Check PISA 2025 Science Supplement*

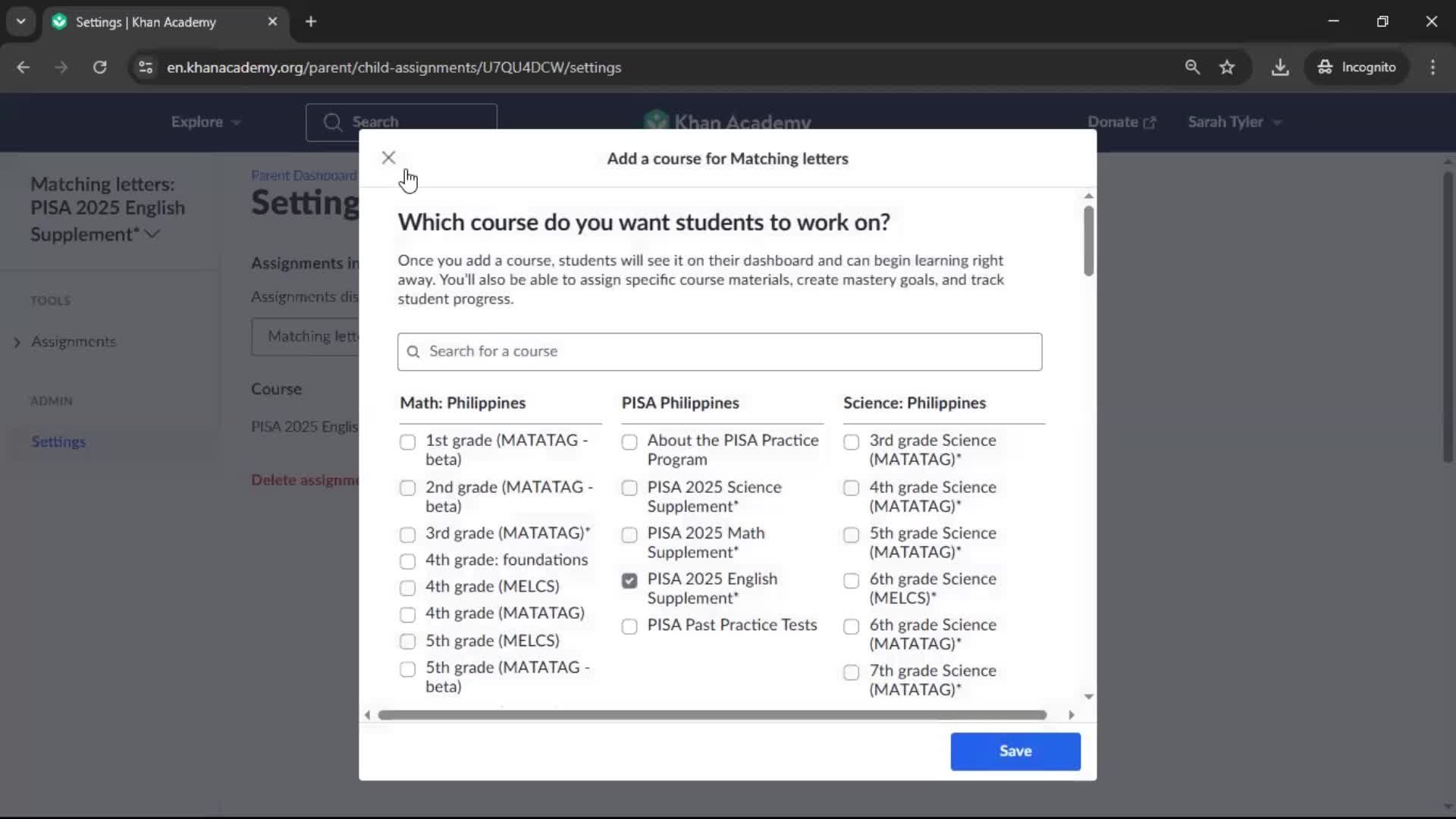point(629,488)
